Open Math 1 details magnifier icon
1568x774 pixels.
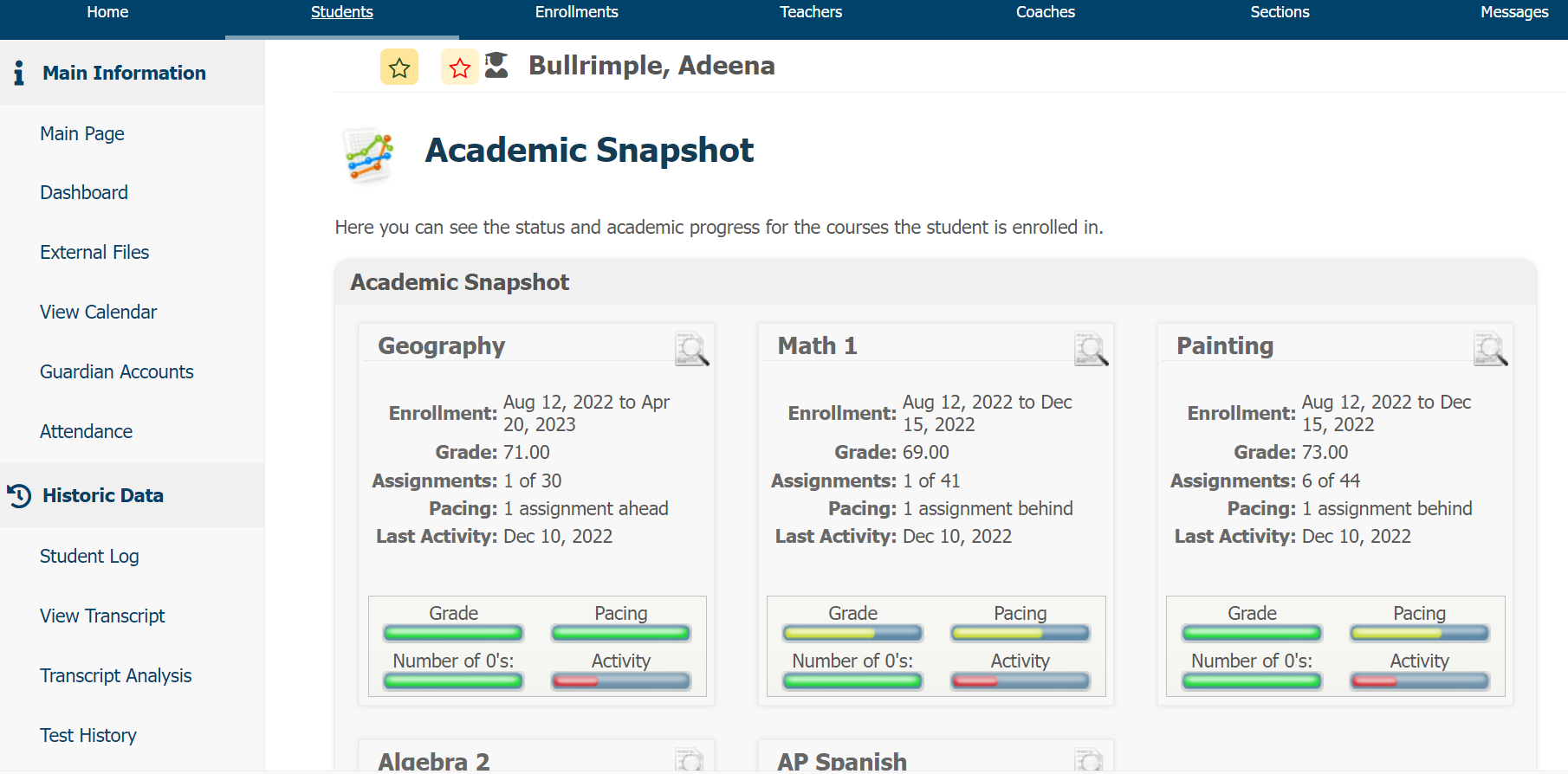(1092, 349)
